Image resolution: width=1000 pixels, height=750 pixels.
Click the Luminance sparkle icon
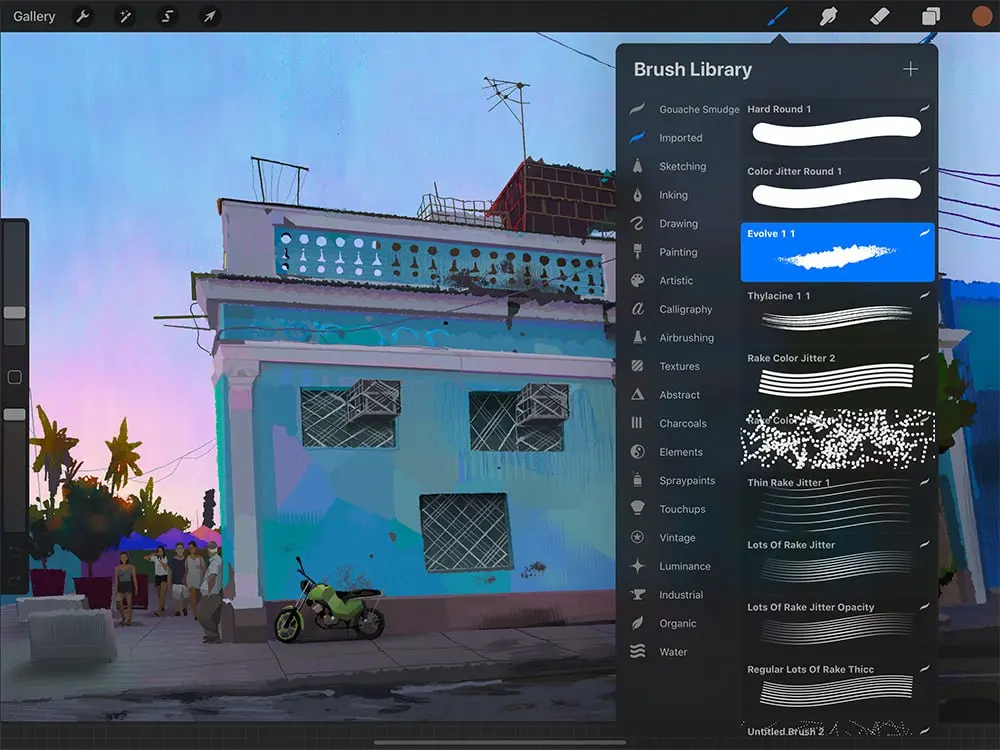637,566
